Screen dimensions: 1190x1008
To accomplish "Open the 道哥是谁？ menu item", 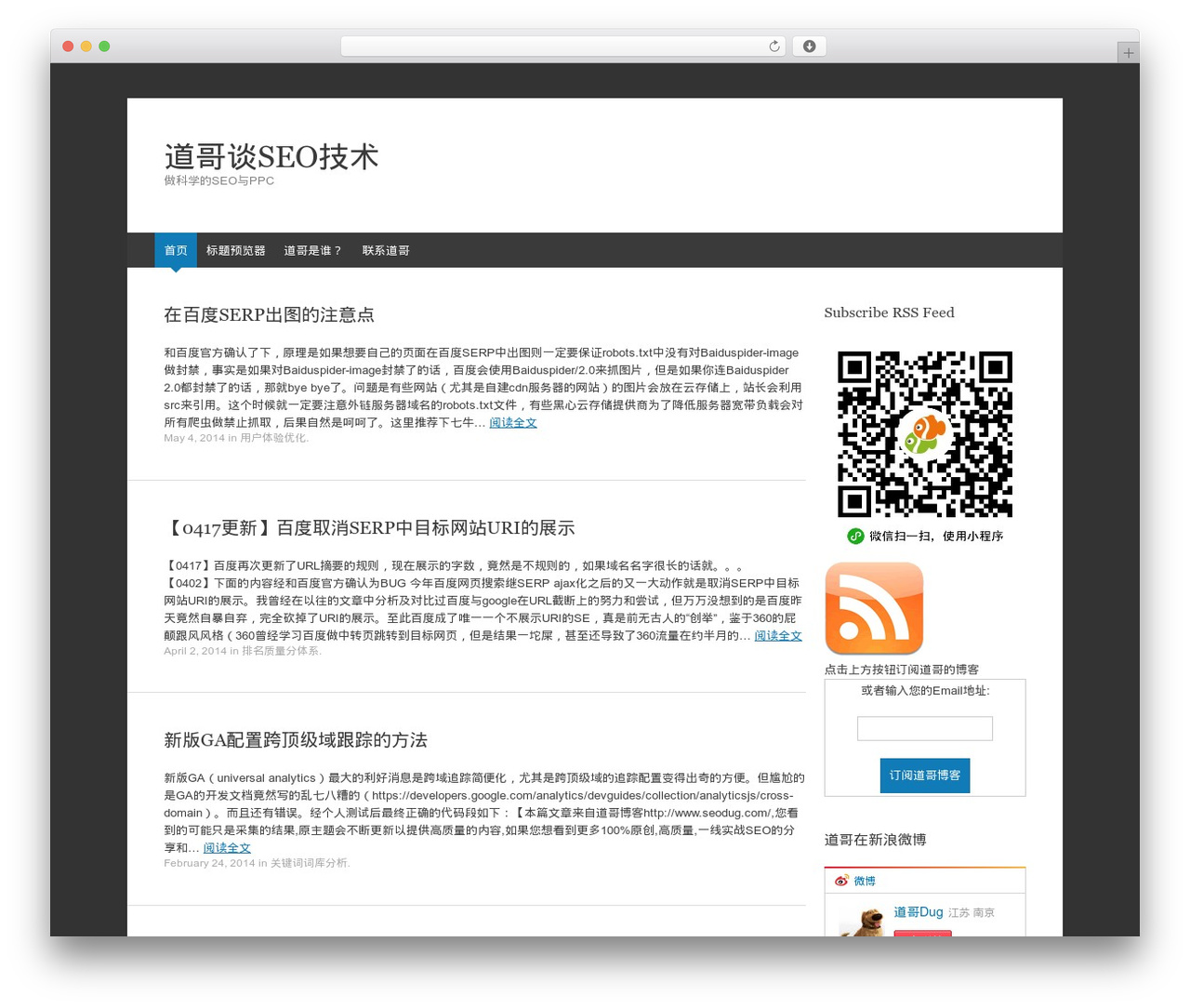I will [x=313, y=250].
